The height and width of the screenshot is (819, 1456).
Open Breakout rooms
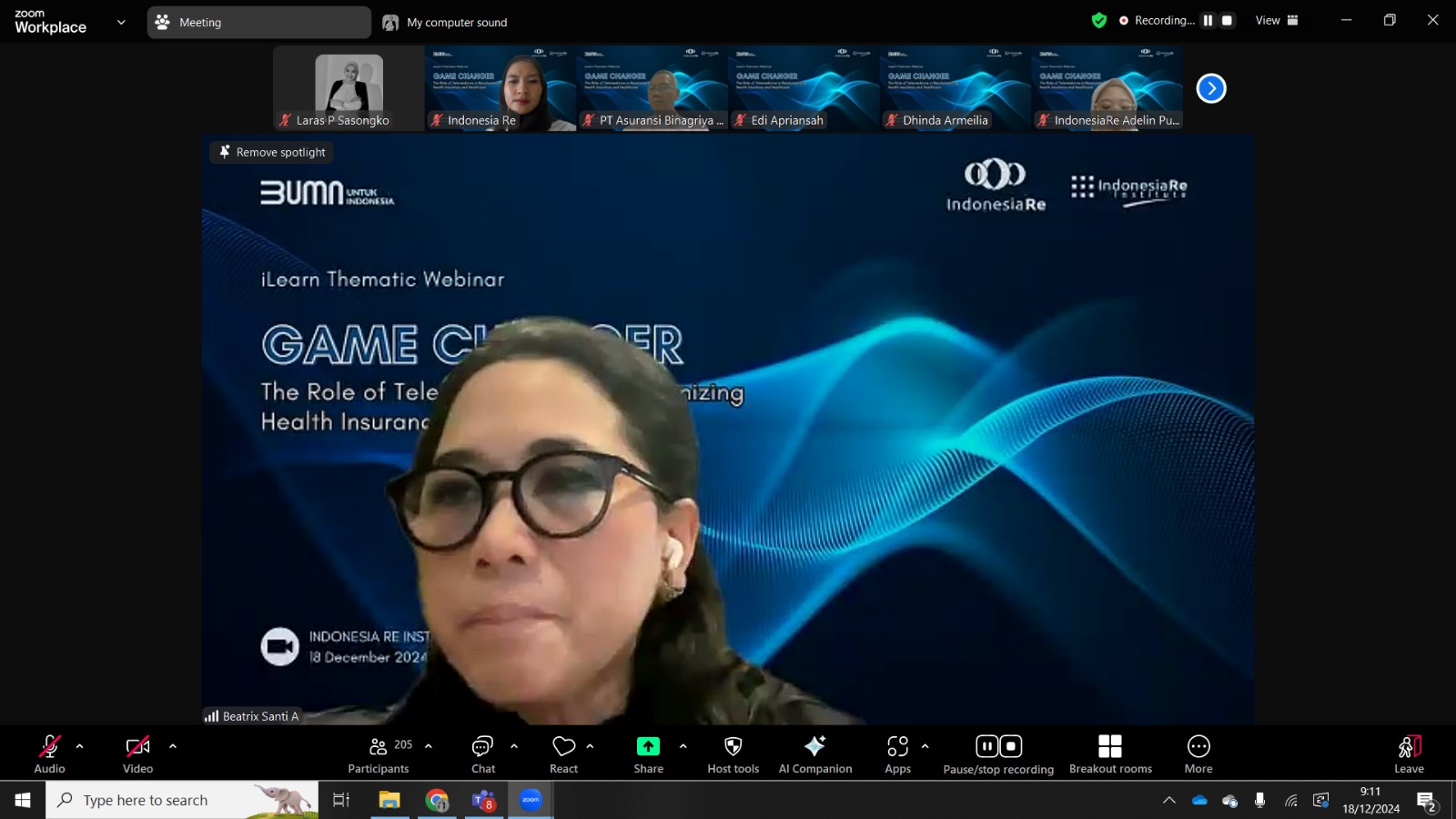click(1110, 754)
